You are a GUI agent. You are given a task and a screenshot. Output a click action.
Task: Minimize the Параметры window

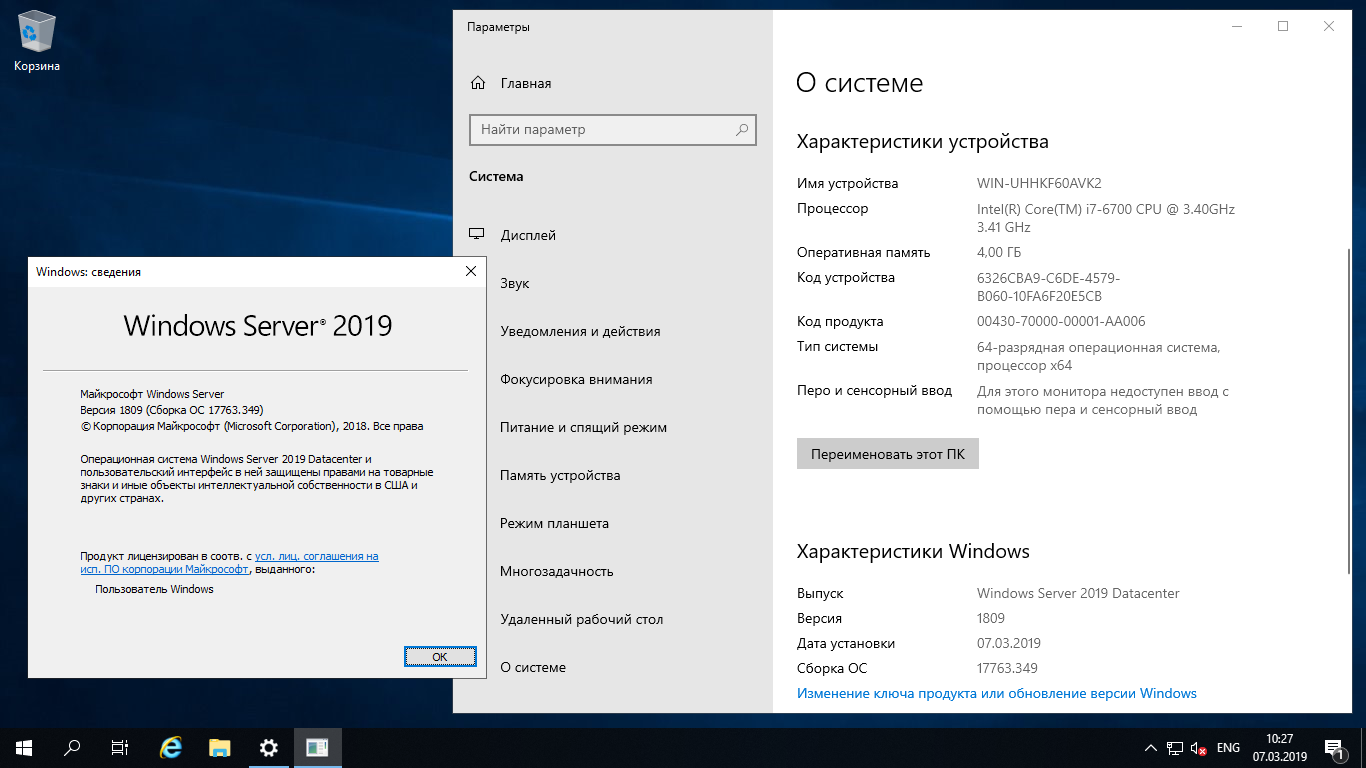(x=1237, y=27)
